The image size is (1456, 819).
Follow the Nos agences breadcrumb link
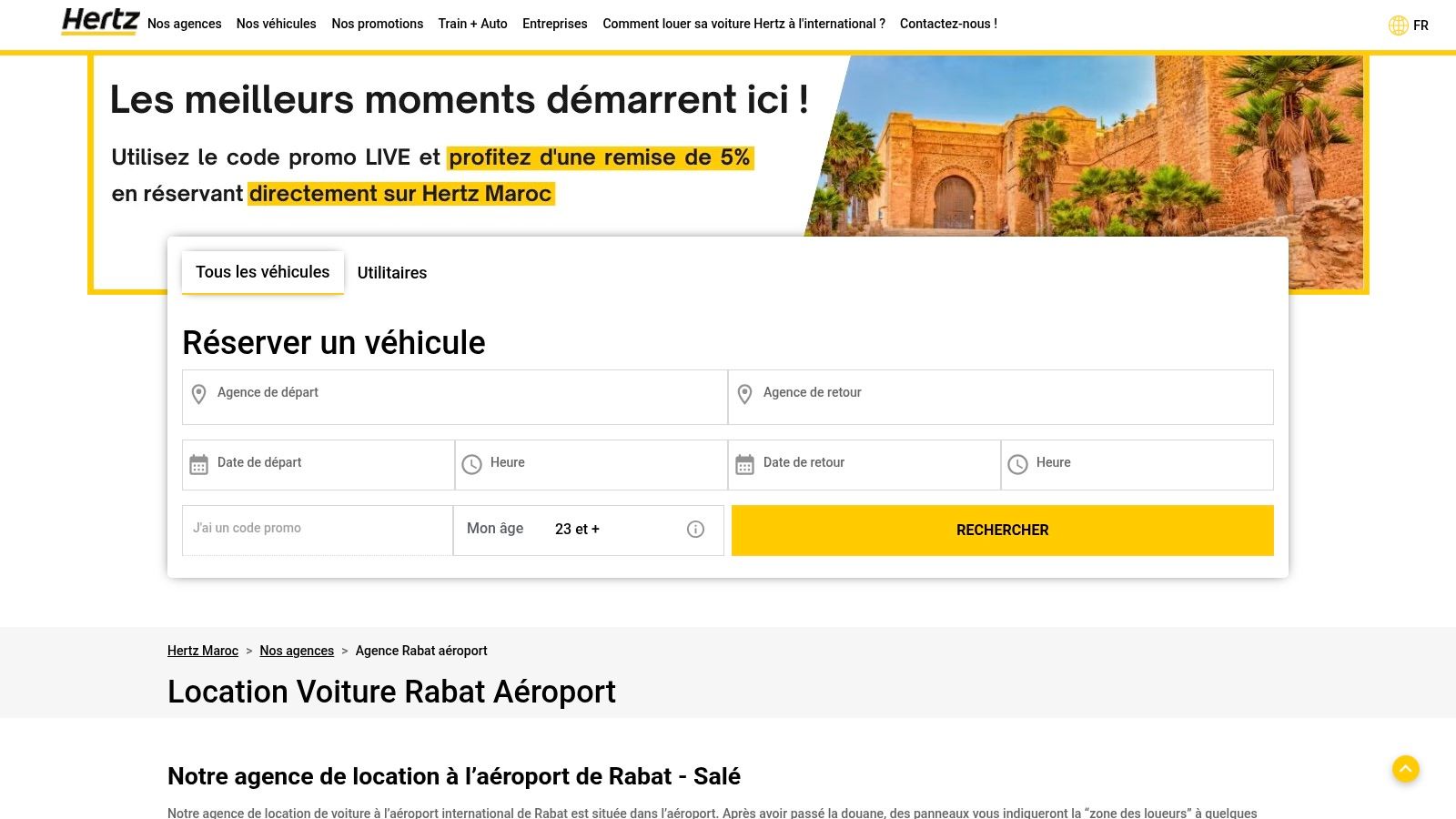pyautogui.click(x=297, y=651)
